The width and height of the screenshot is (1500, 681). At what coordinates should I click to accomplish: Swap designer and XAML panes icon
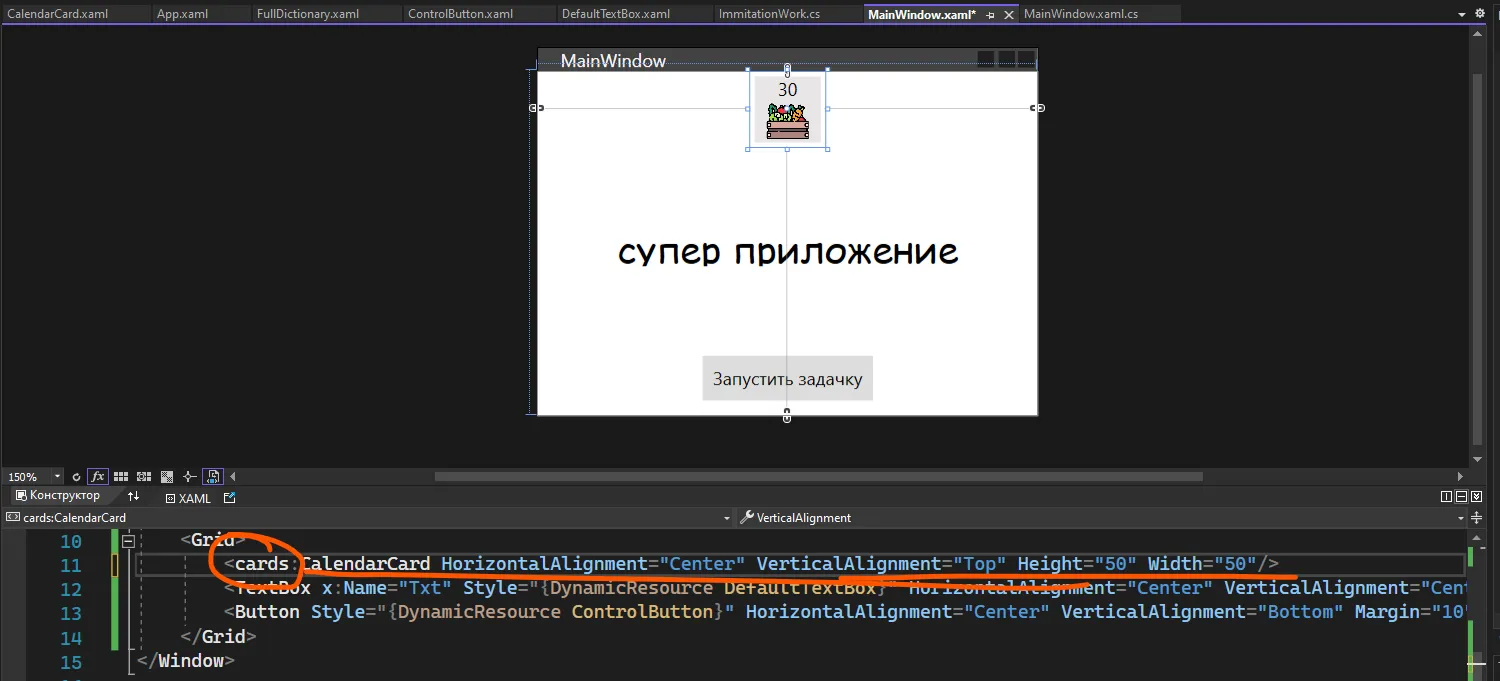coord(133,497)
